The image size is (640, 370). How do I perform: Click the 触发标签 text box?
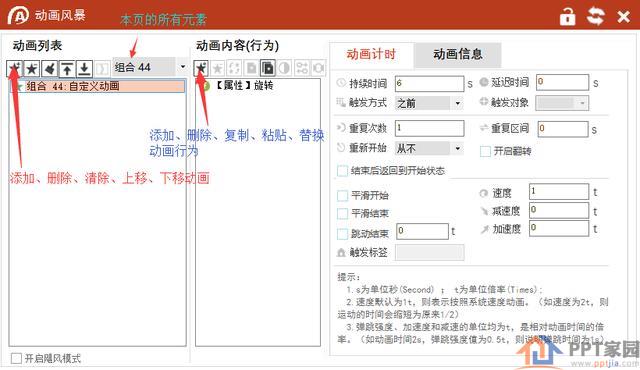(x=430, y=252)
